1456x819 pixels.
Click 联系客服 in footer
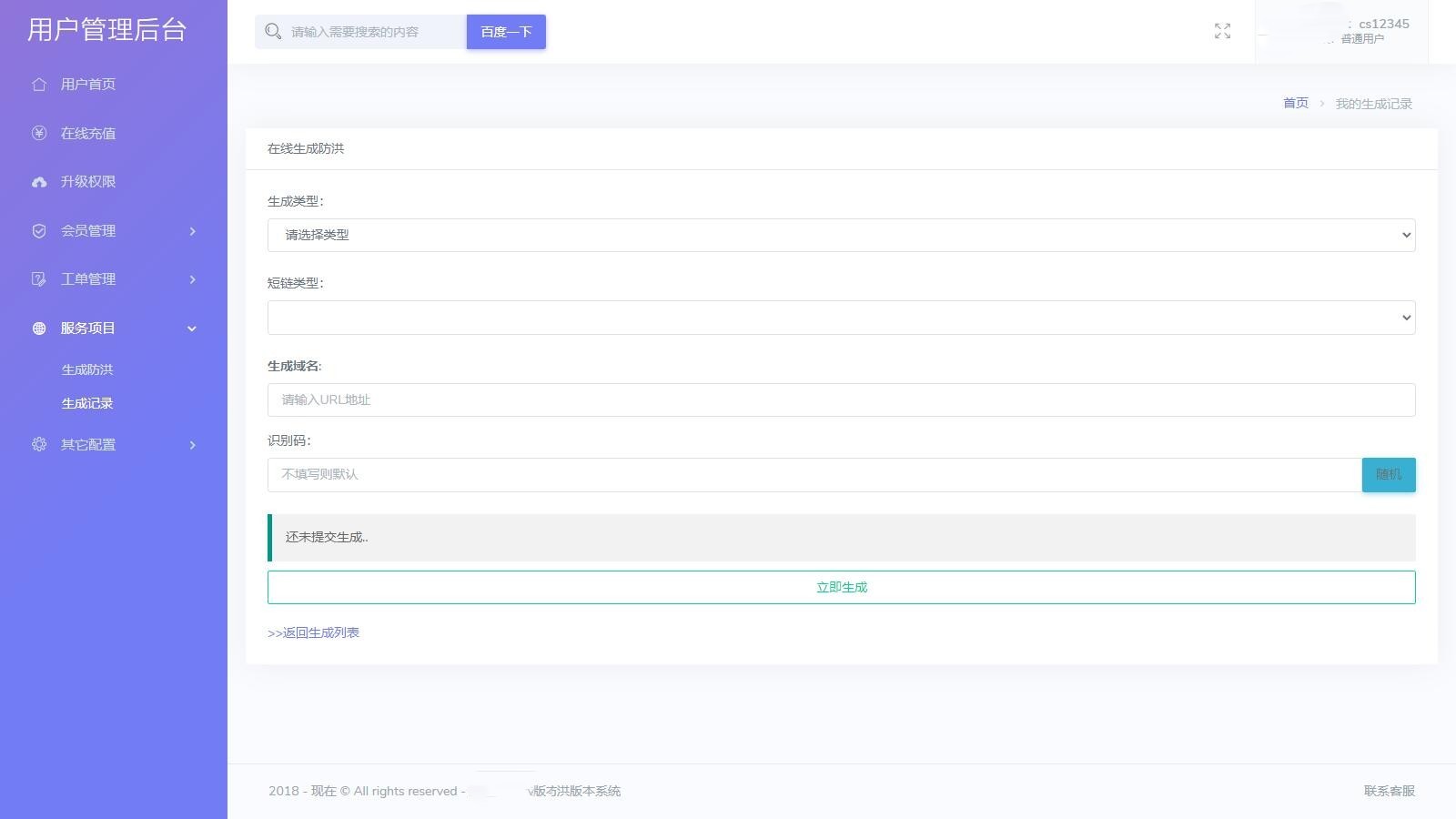click(1389, 791)
